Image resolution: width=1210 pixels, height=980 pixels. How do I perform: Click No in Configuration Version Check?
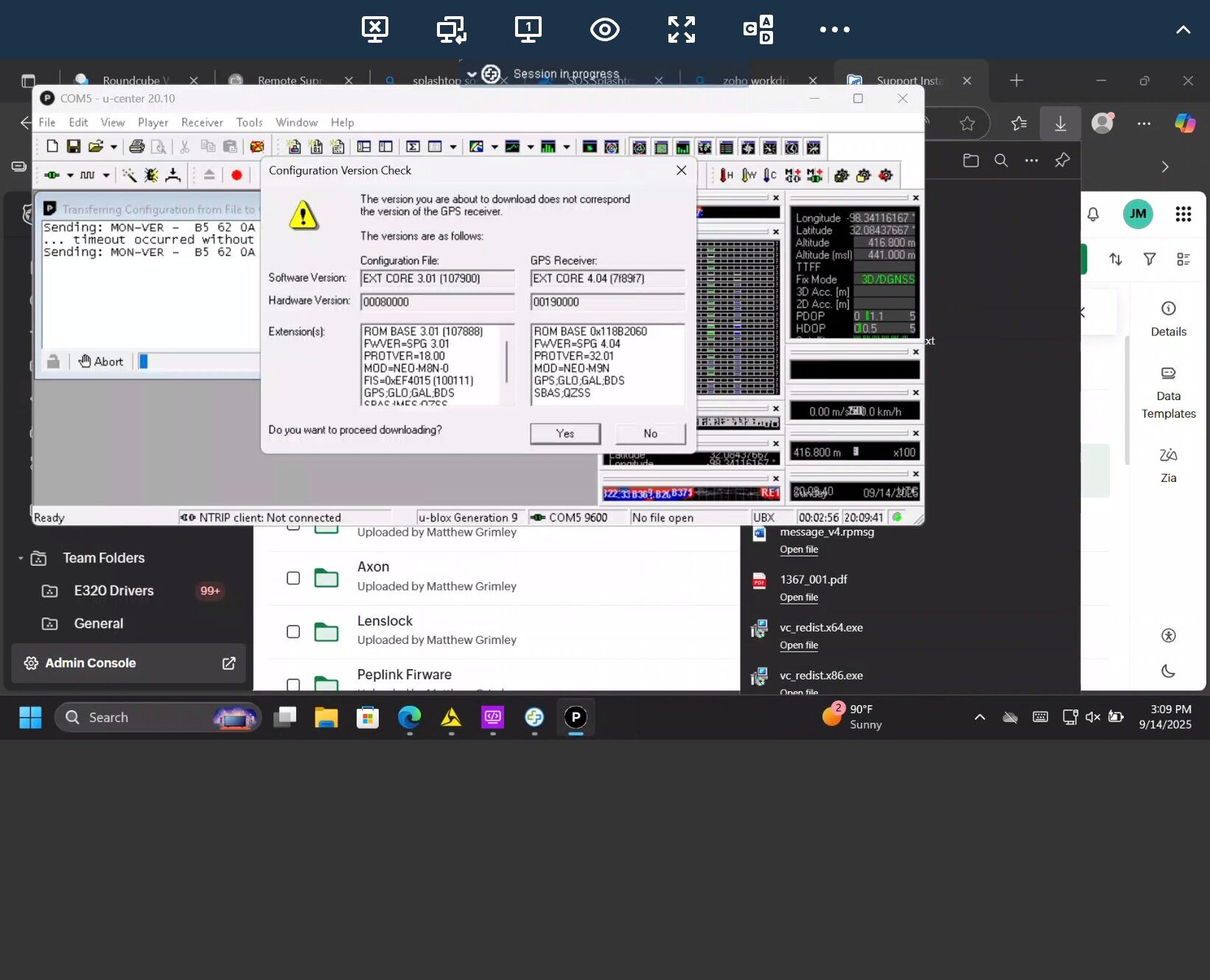pyautogui.click(x=650, y=433)
